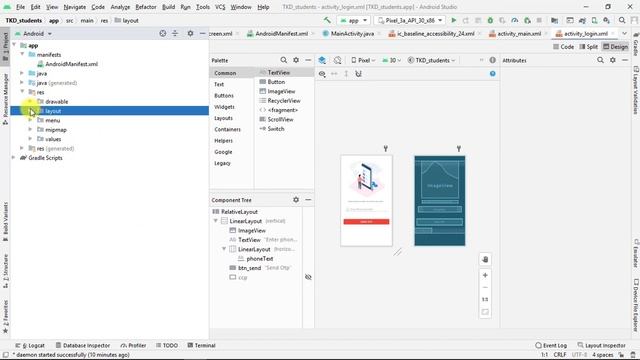Expand Gradle Scripts node
640x360 pixels.
tap(13, 158)
